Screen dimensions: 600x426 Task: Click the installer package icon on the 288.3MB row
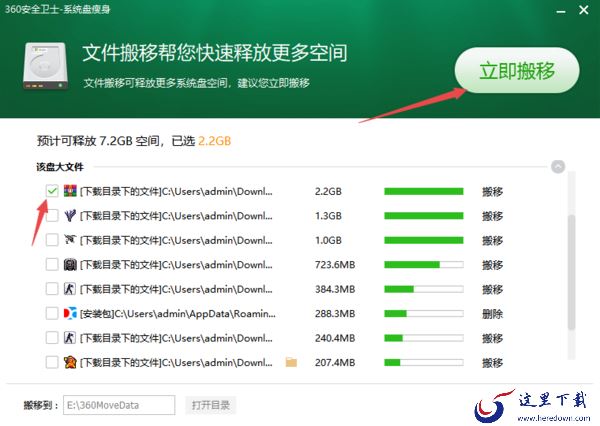70,313
